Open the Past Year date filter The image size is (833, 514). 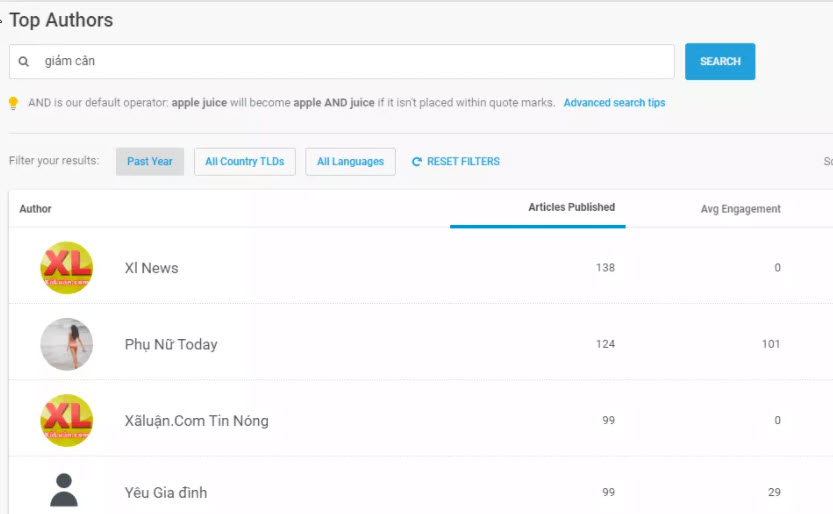[150, 162]
